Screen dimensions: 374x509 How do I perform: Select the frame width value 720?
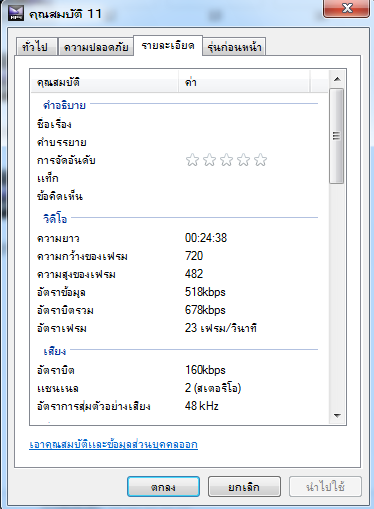coord(194,256)
